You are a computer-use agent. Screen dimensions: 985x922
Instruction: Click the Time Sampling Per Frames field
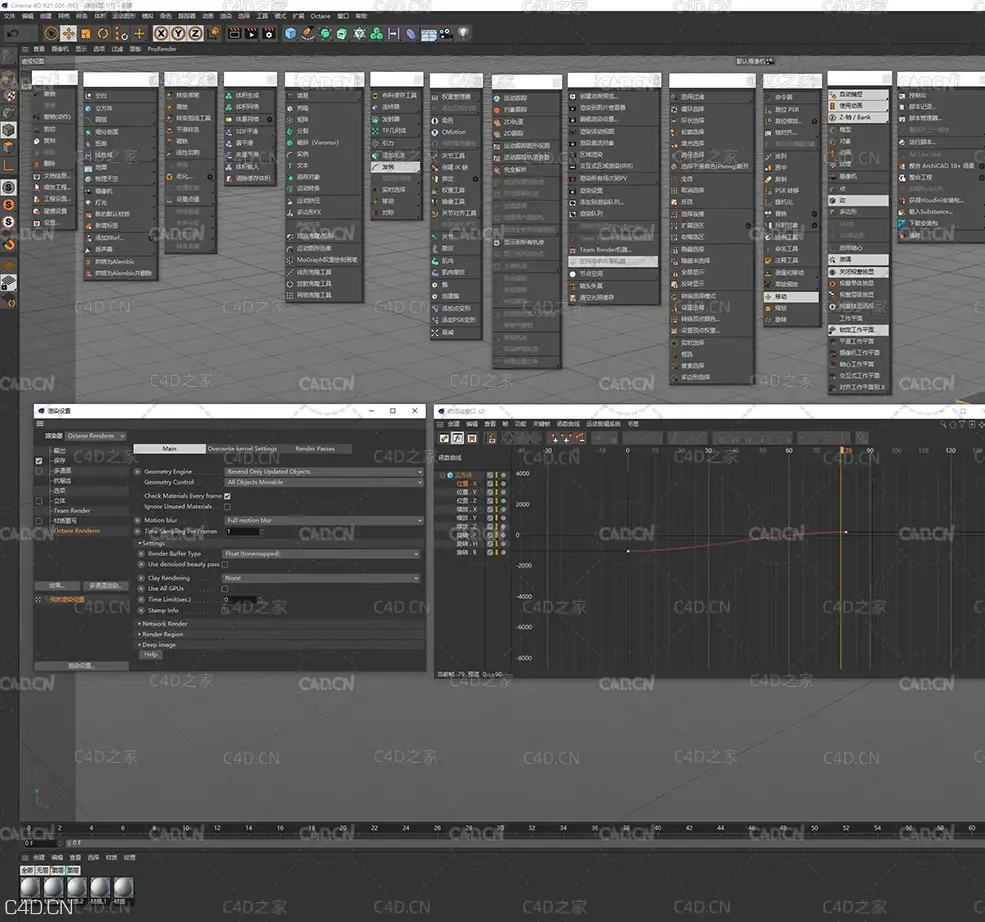coord(242,531)
